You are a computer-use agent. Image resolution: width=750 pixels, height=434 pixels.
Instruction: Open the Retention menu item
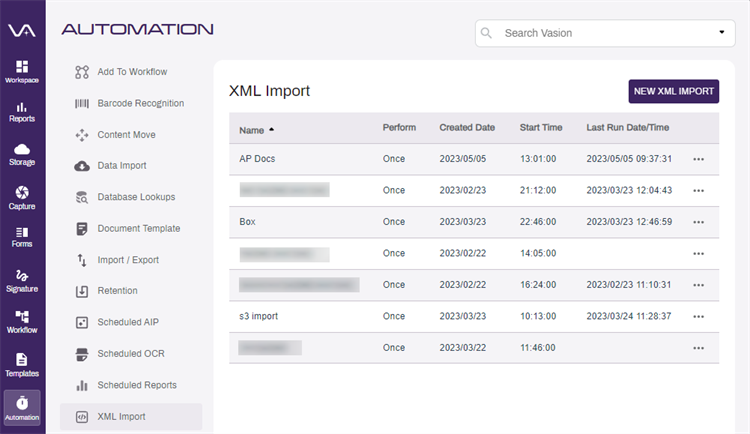click(117, 291)
